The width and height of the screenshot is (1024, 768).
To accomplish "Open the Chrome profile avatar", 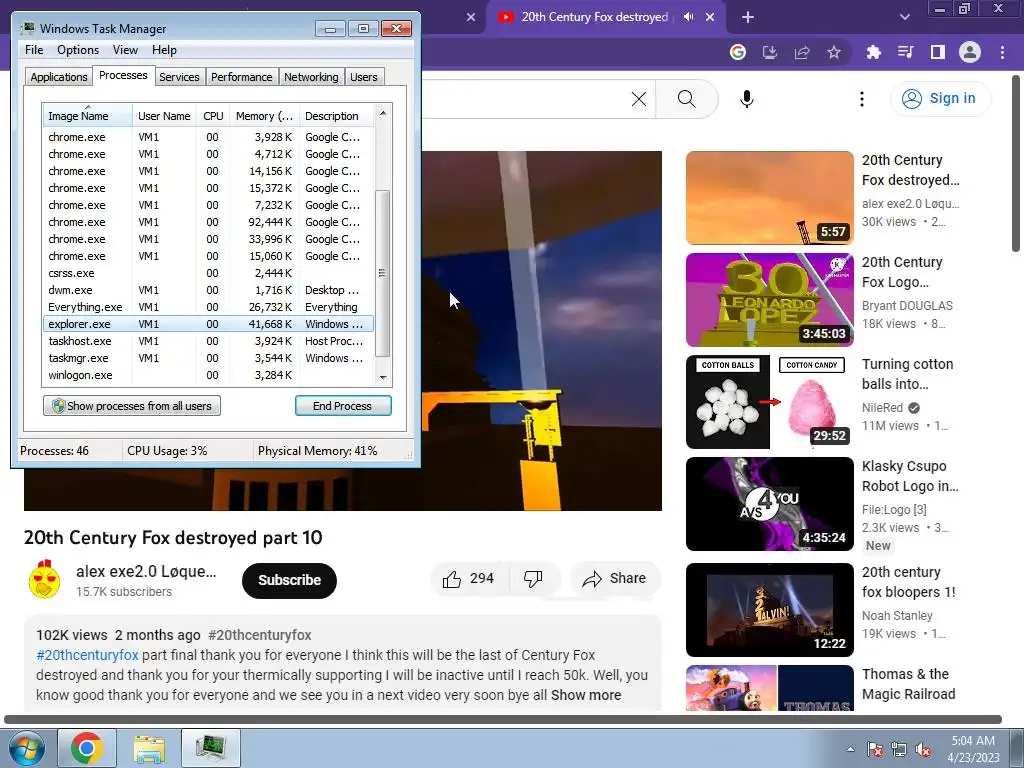I will pyautogui.click(x=970, y=52).
